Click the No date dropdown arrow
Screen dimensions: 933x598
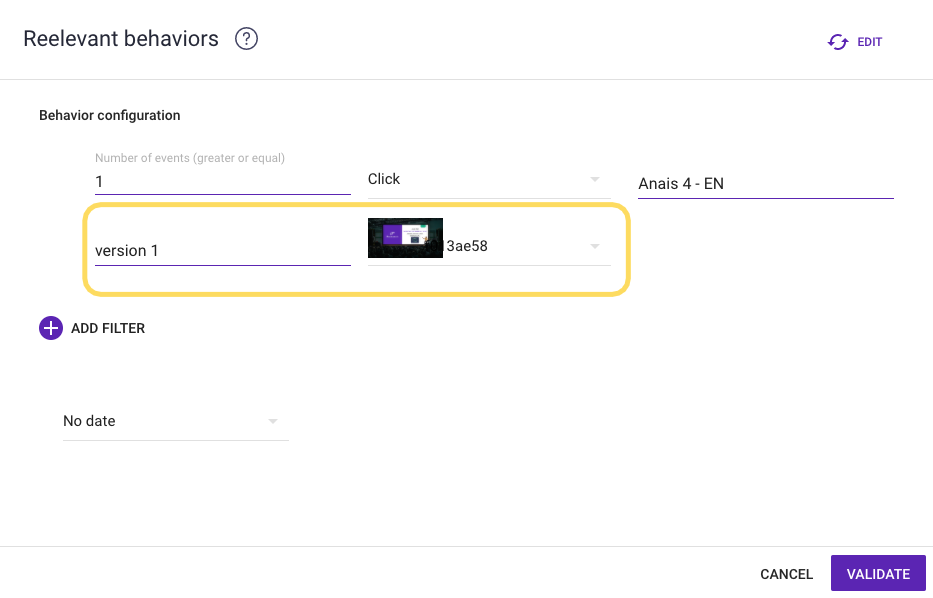[x=273, y=422]
